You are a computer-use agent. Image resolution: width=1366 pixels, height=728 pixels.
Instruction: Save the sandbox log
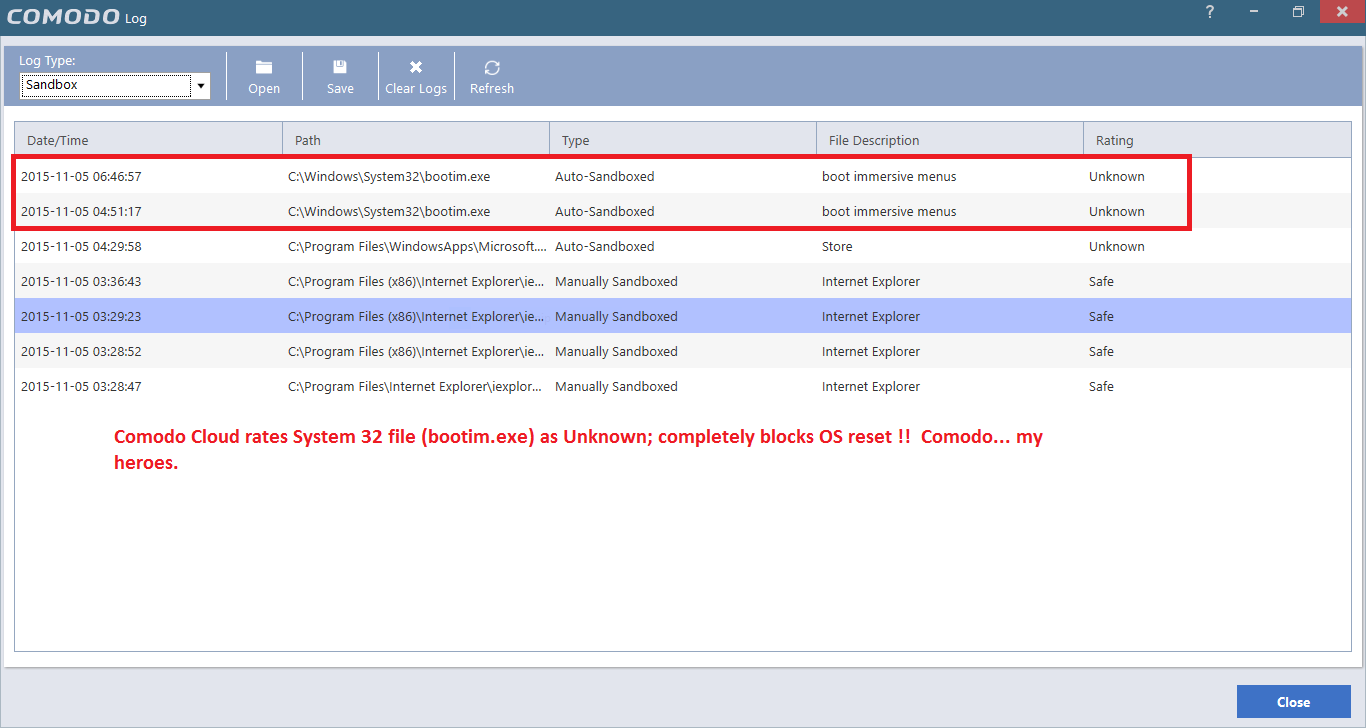pyautogui.click(x=340, y=77)
